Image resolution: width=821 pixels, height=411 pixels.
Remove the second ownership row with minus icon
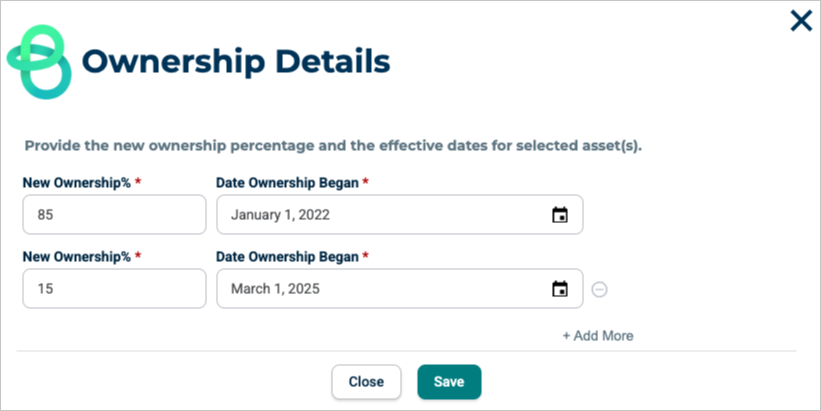(600, 290)
